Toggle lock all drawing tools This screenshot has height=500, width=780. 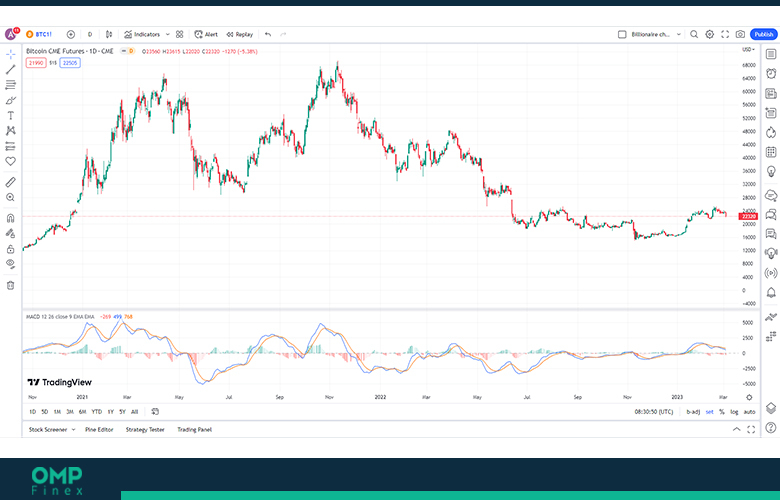click(10, 249)
